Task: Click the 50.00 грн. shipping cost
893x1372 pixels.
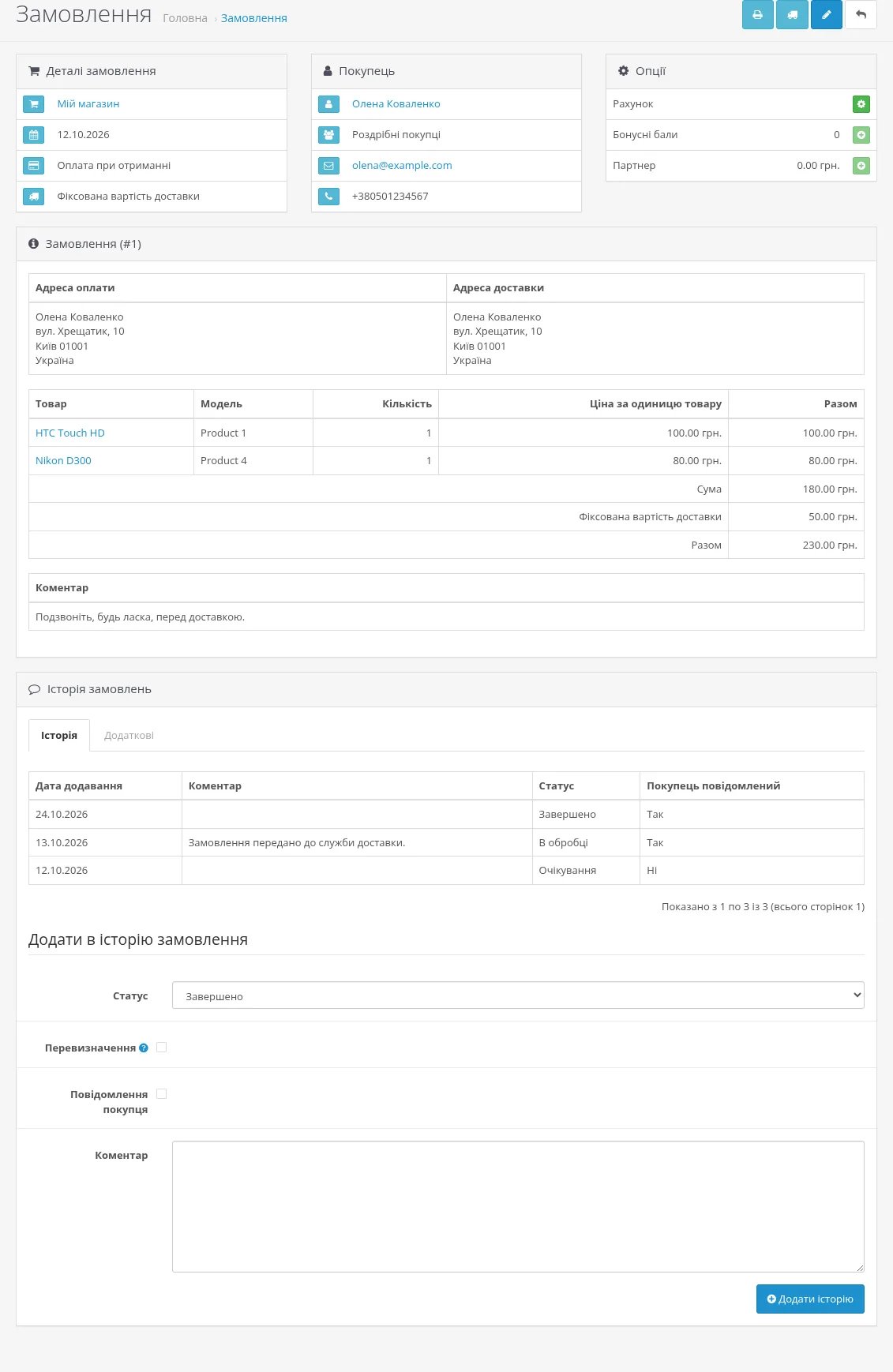Action: [833, 517]
